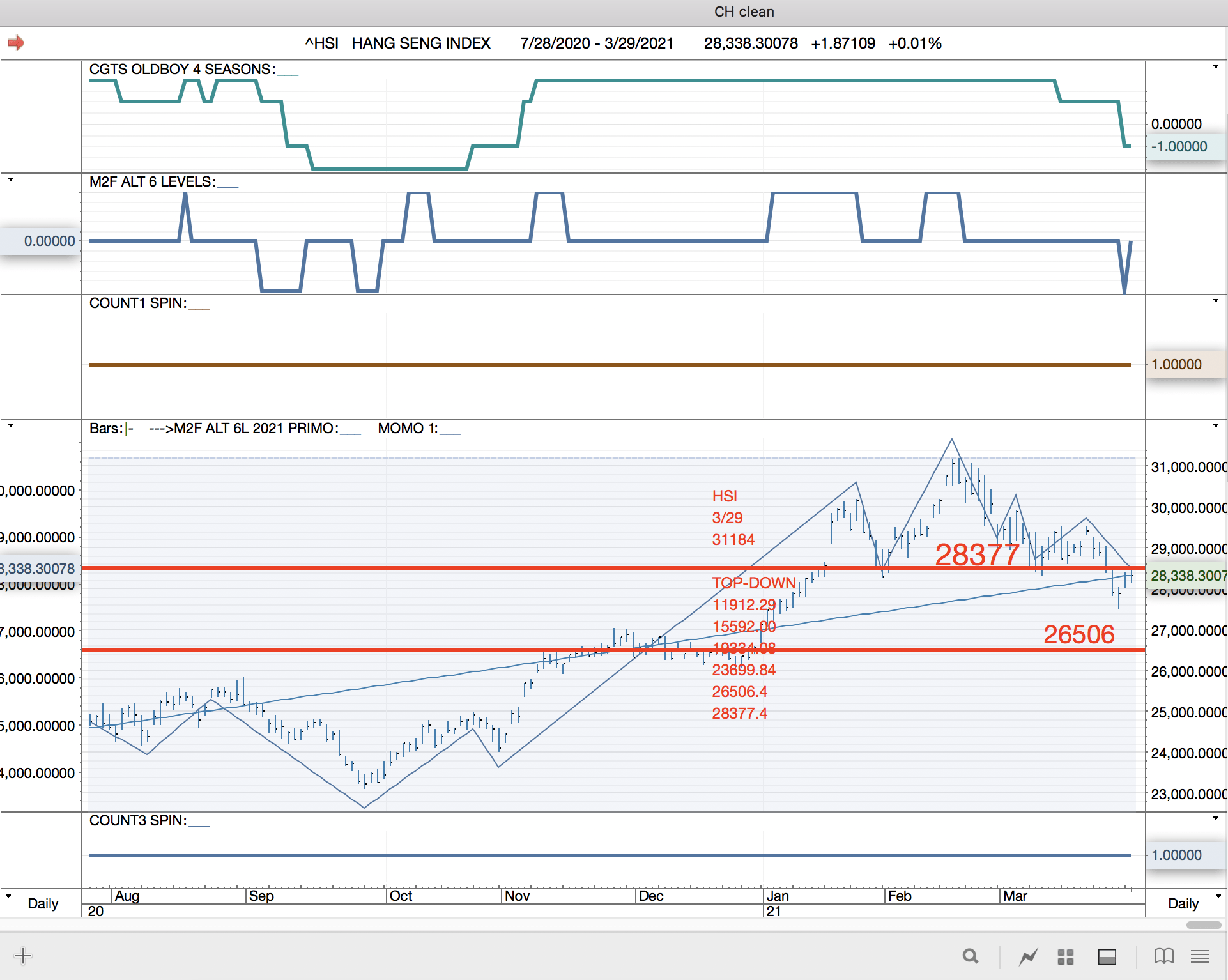
Task: Open the book library icon
Action: (1164, 956)
